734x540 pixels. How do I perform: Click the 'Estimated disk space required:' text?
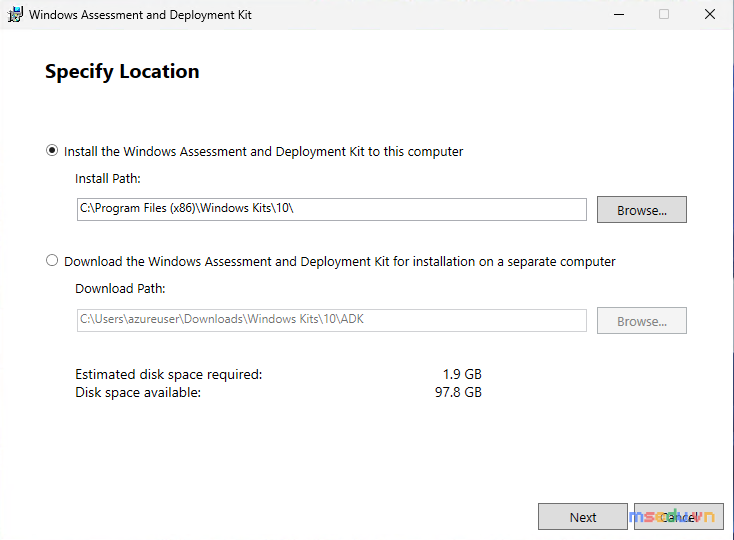click(x=169, y=374)
